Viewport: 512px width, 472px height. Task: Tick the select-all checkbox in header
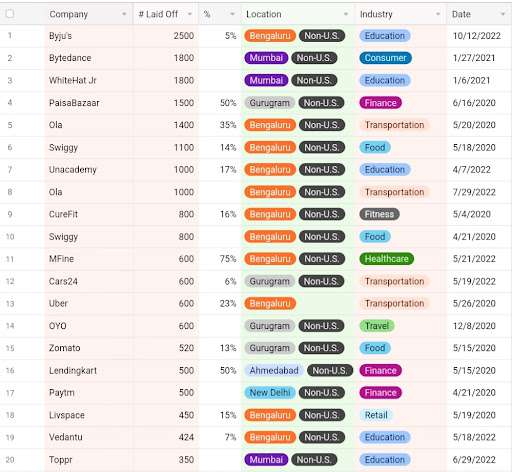(x=10, y=14)
